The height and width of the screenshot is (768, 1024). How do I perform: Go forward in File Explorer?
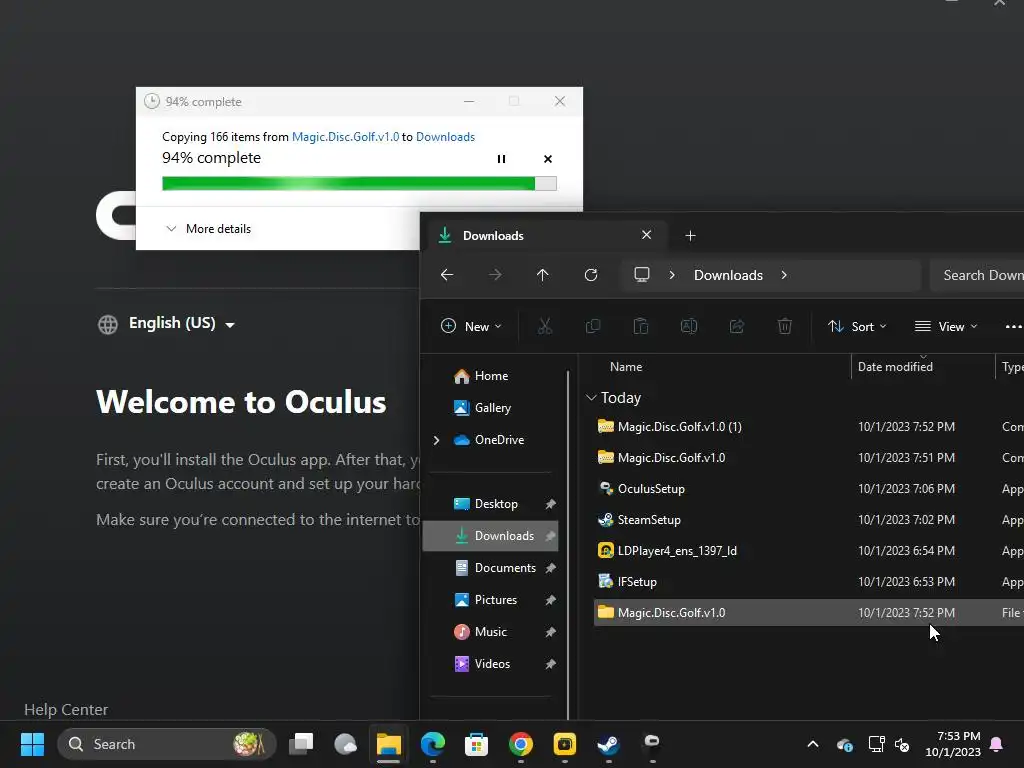tap(495, 275)
